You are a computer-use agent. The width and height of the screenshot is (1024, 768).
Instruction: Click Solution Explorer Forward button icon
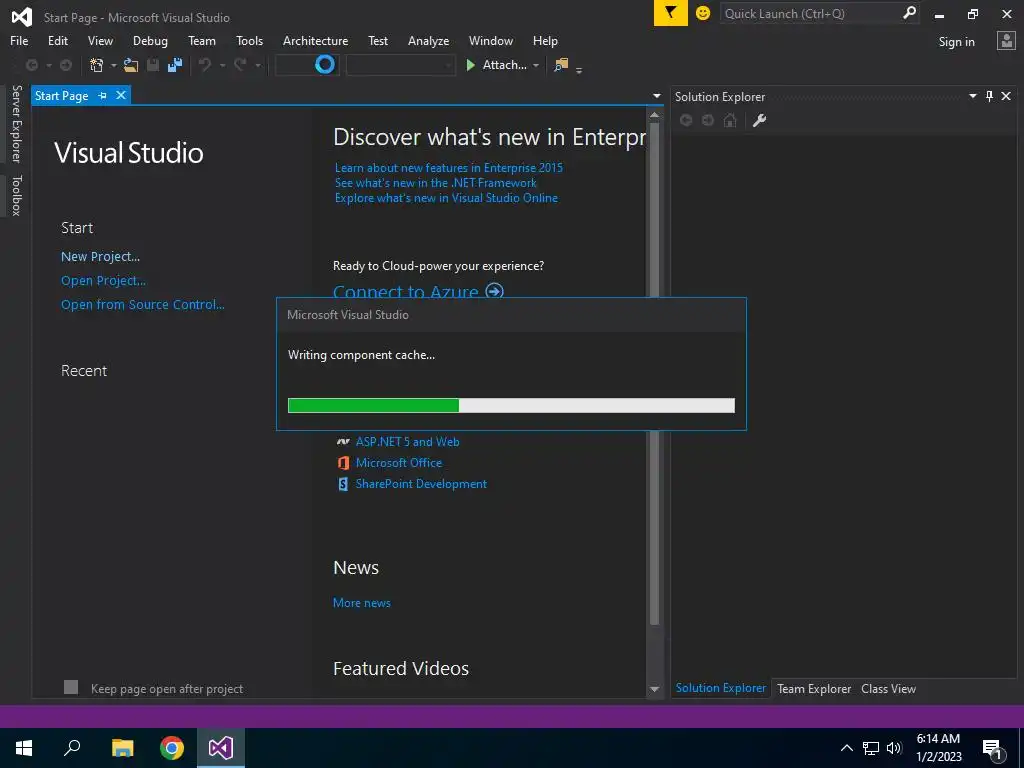(x=708, y=120)
